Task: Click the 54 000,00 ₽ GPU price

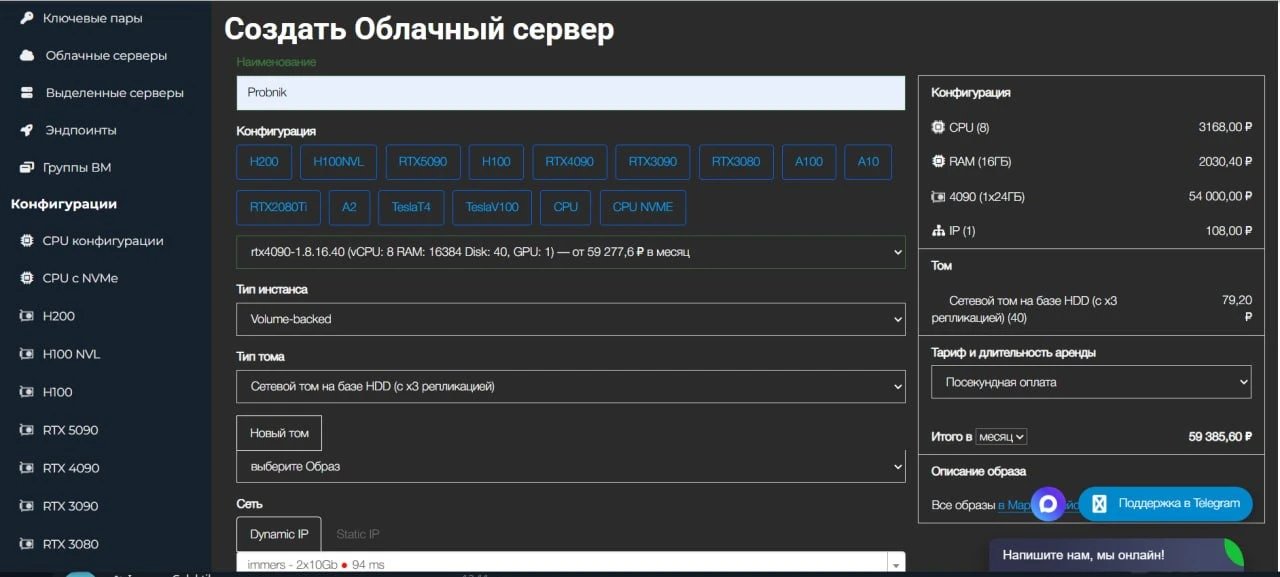Action: point(1220,196)
